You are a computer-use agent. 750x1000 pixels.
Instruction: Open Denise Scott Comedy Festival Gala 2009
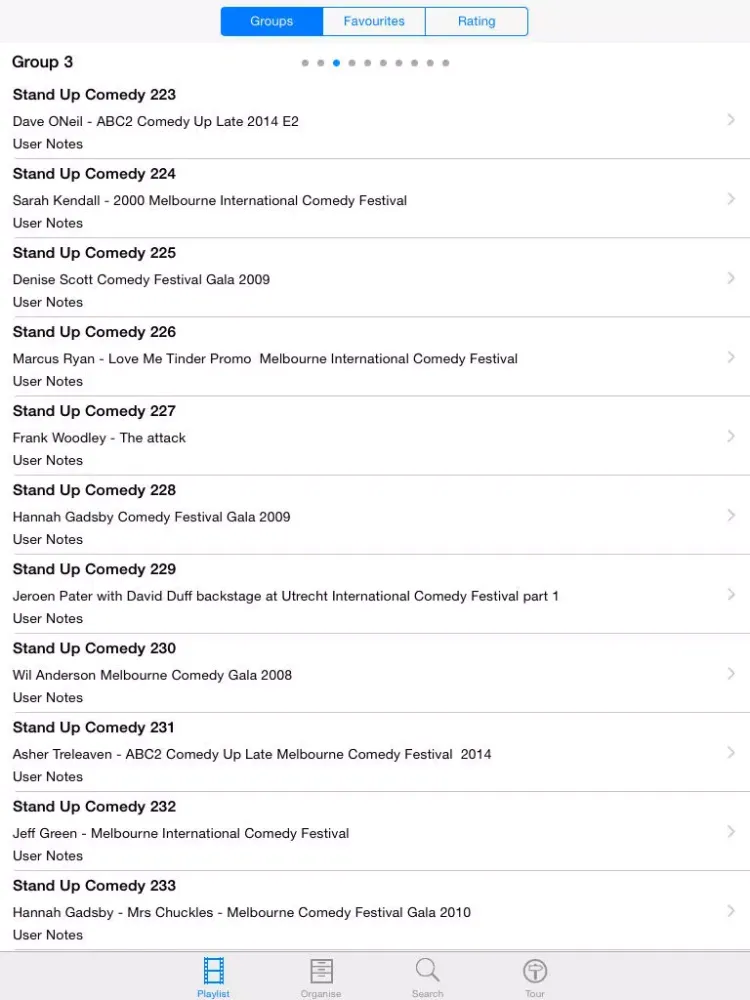coord(375,277)
